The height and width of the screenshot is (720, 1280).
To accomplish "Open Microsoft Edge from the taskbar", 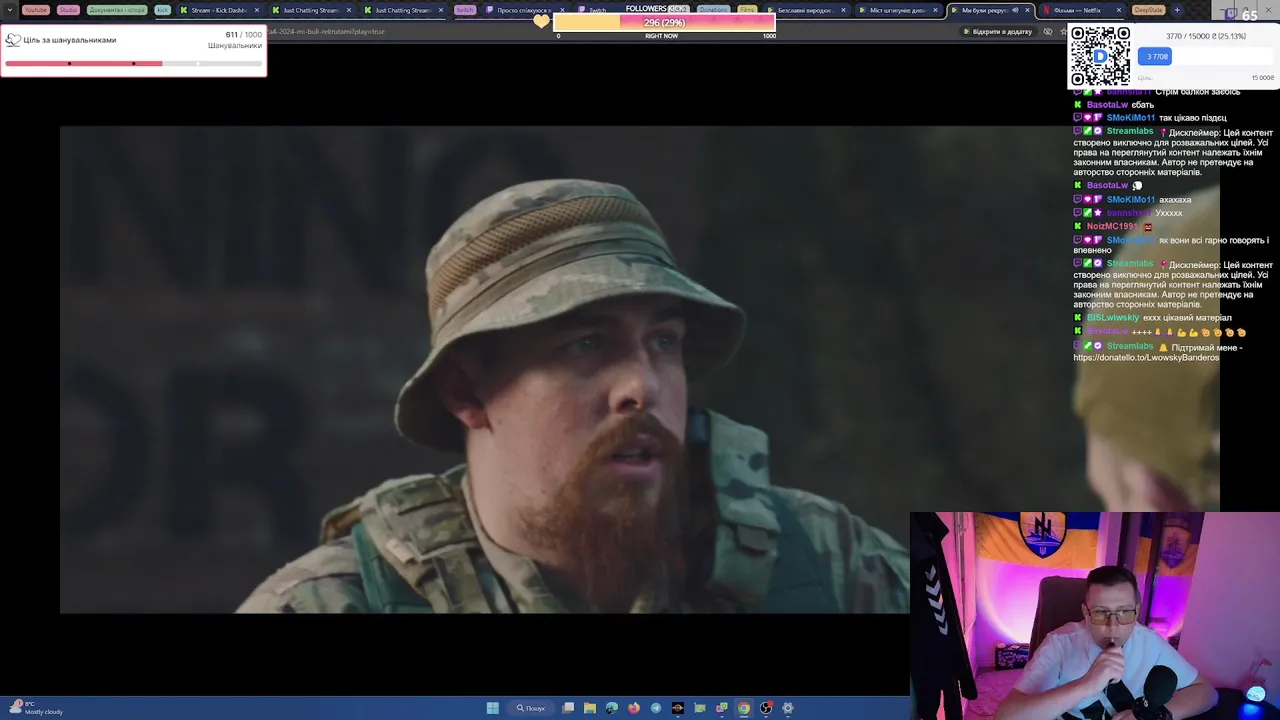I will click(612, 708).
